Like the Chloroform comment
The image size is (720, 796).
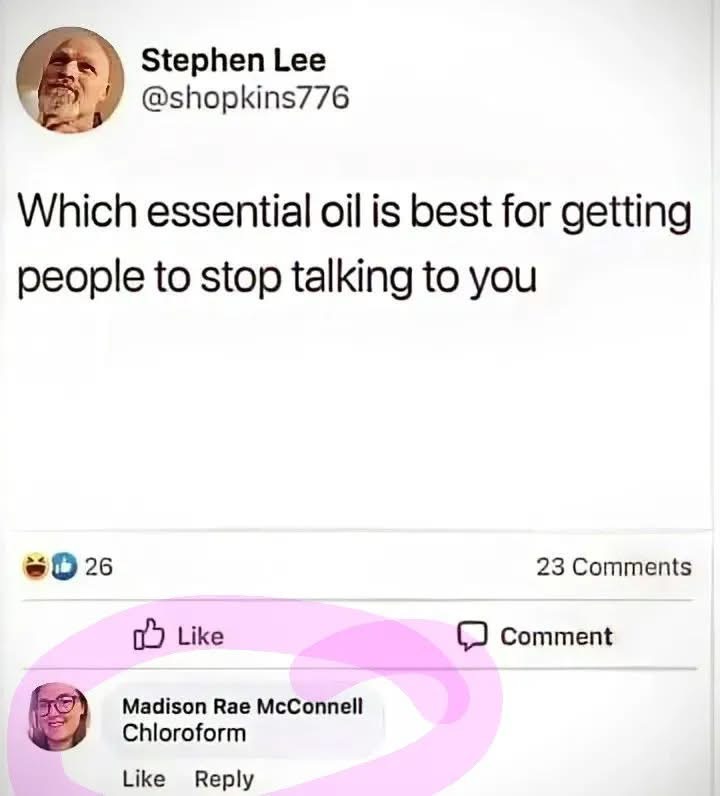pyautogui.click(x=144, y=779)
